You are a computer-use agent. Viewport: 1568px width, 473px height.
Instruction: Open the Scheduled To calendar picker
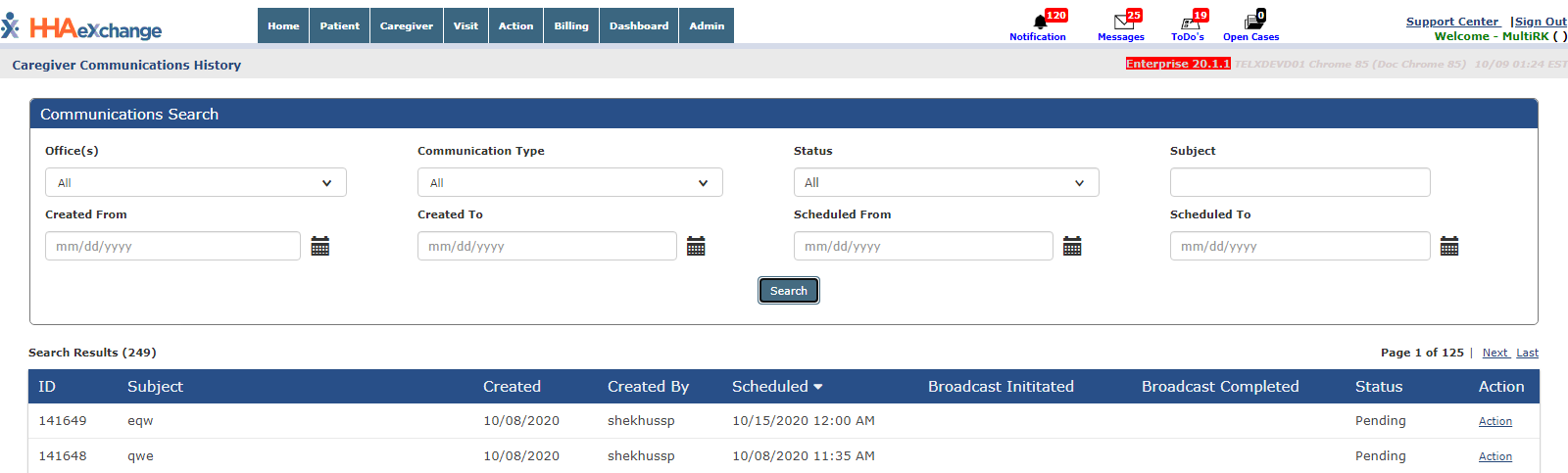(x=1449, y=247)
